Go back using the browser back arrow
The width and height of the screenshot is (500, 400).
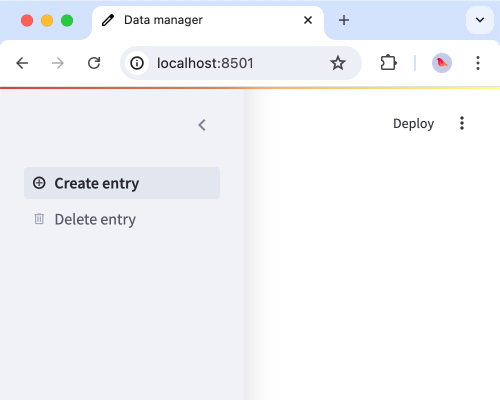click(22, 63)
